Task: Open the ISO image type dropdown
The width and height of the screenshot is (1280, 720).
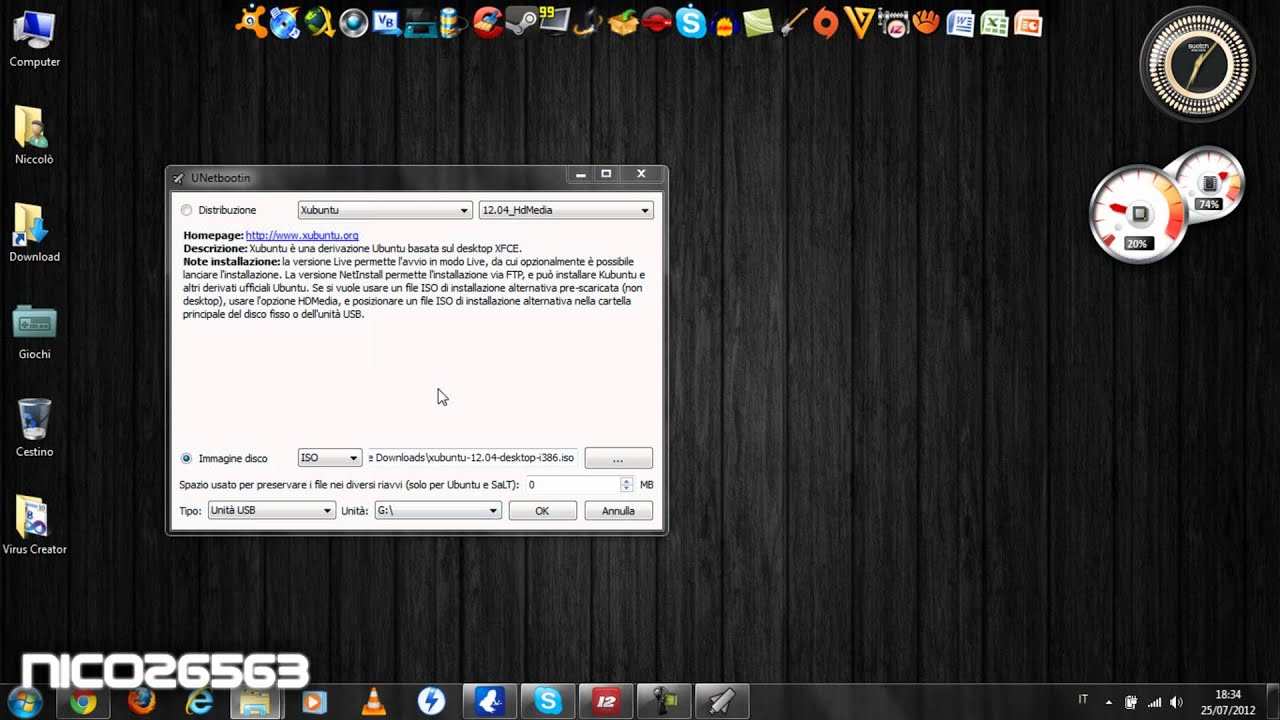Action: tap(330, 458)
